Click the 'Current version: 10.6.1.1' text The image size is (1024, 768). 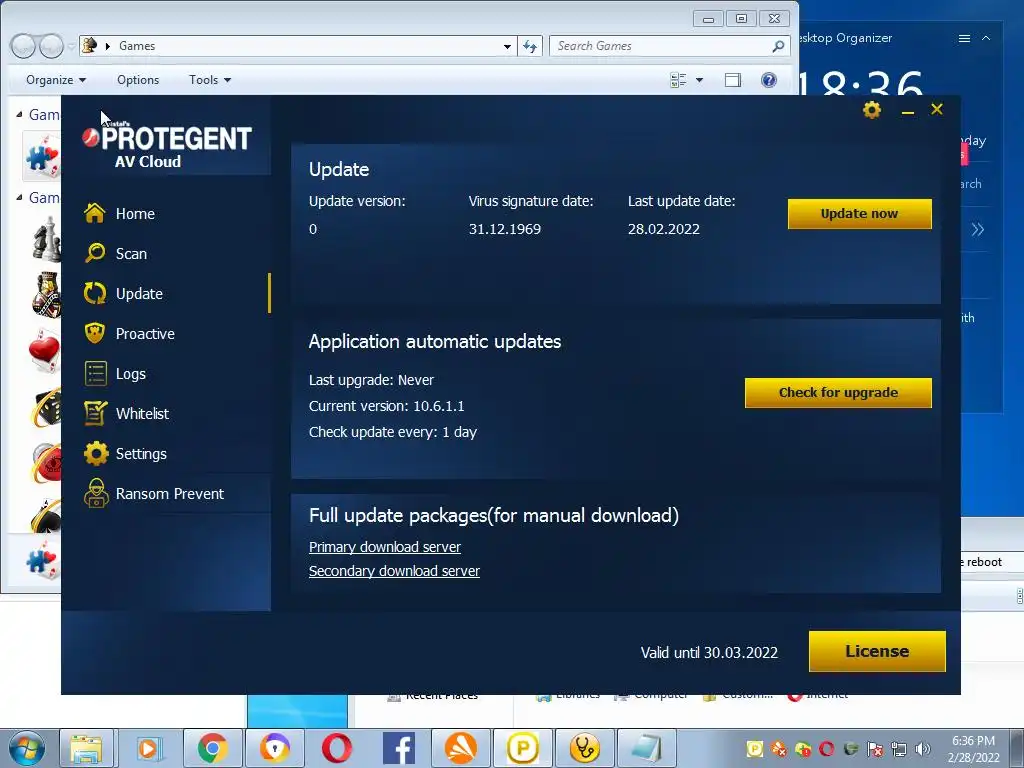tap(387, 406)
